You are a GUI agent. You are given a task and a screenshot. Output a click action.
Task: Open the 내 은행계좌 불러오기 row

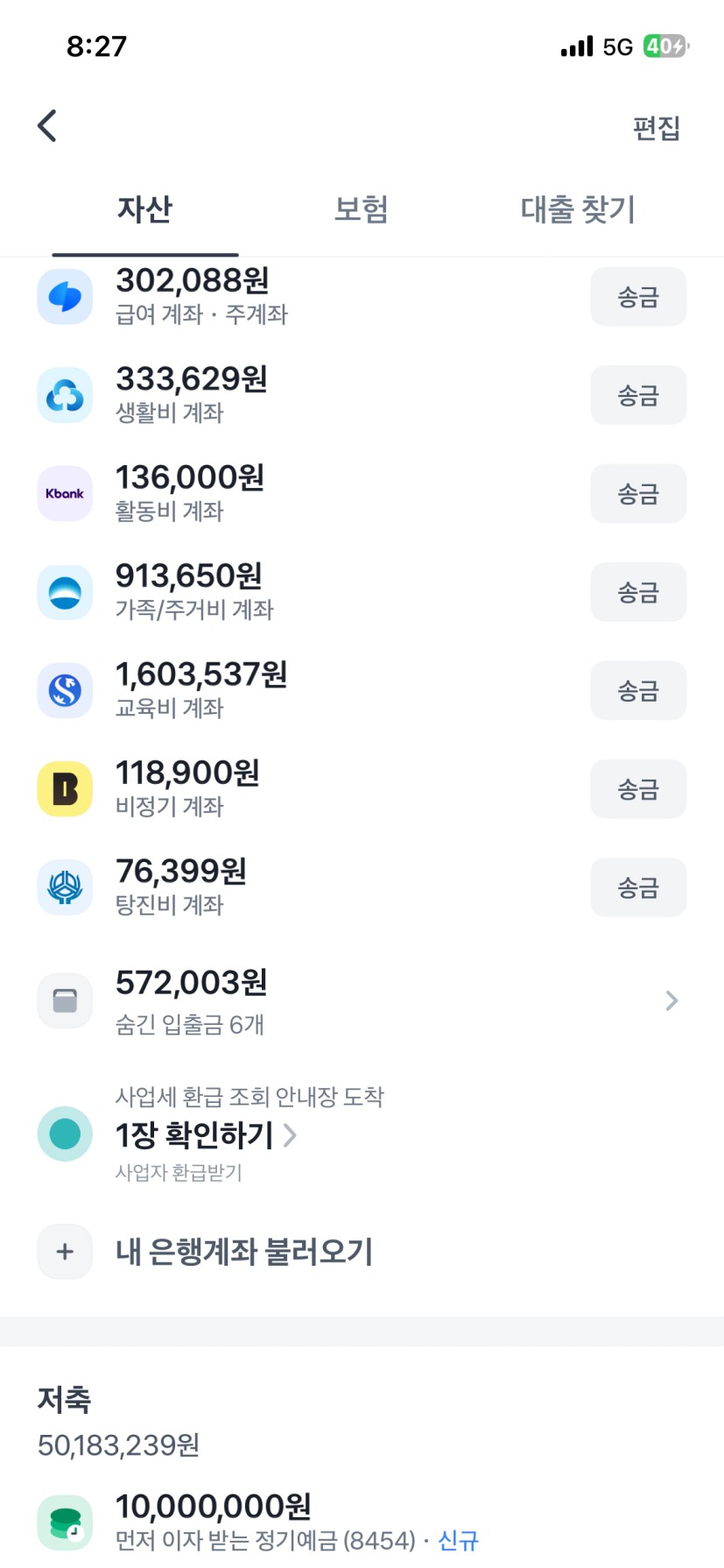coord(244,1252)
